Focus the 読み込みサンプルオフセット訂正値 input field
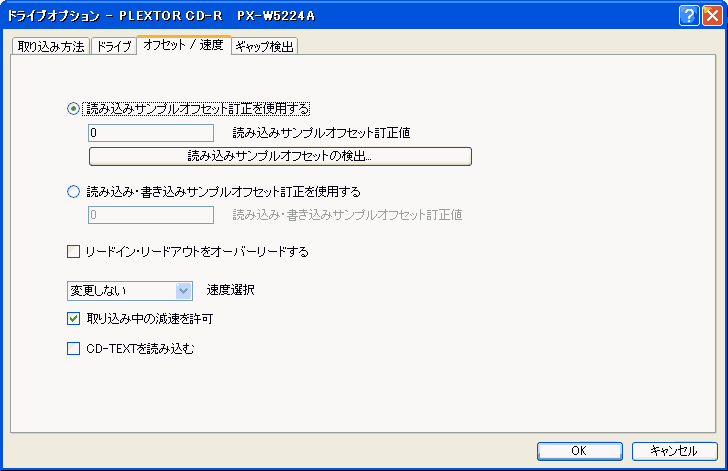 [151, 133]
